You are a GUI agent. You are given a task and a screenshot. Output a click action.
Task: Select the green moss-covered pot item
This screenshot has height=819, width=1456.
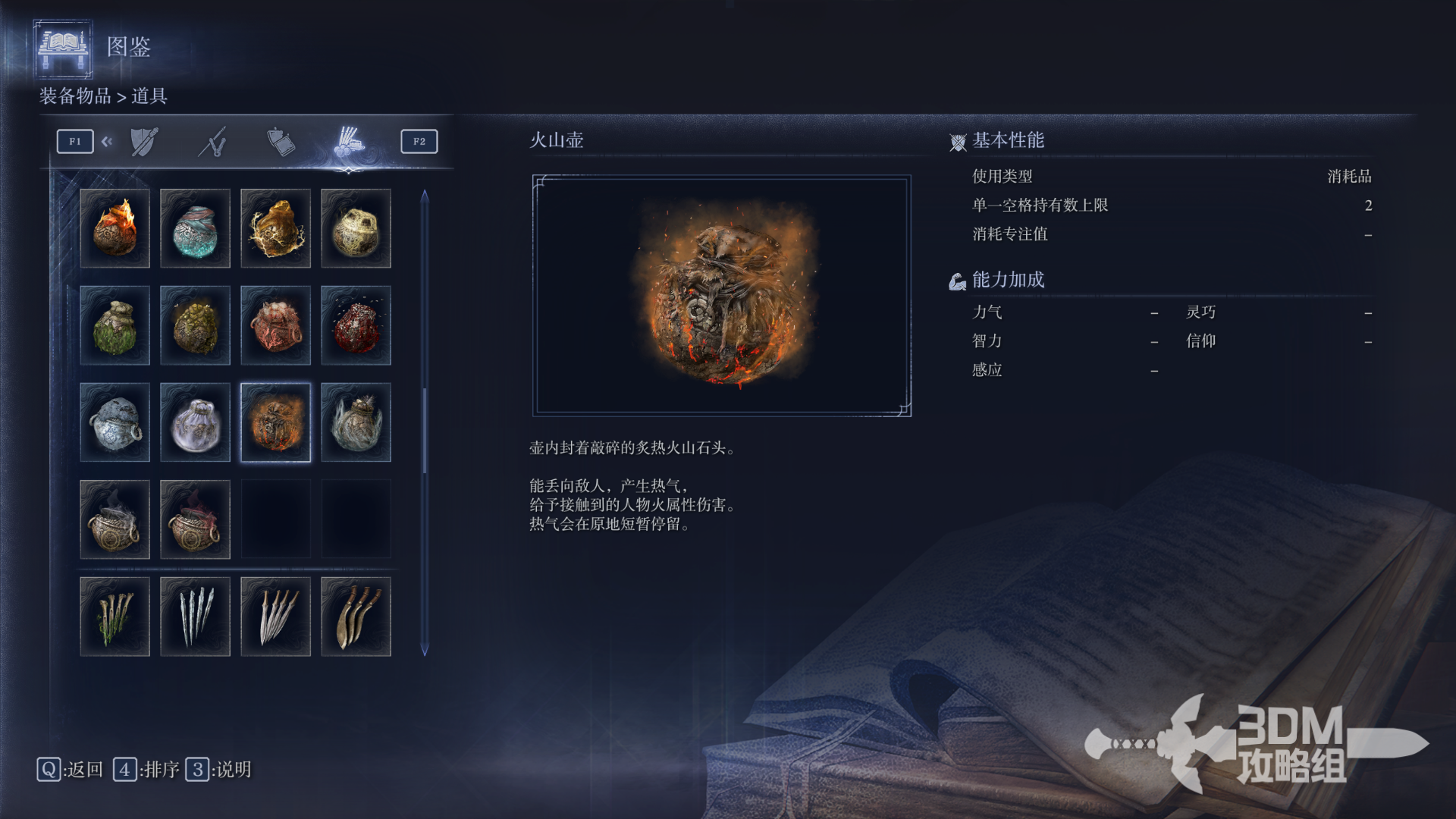tap(115, 325)
